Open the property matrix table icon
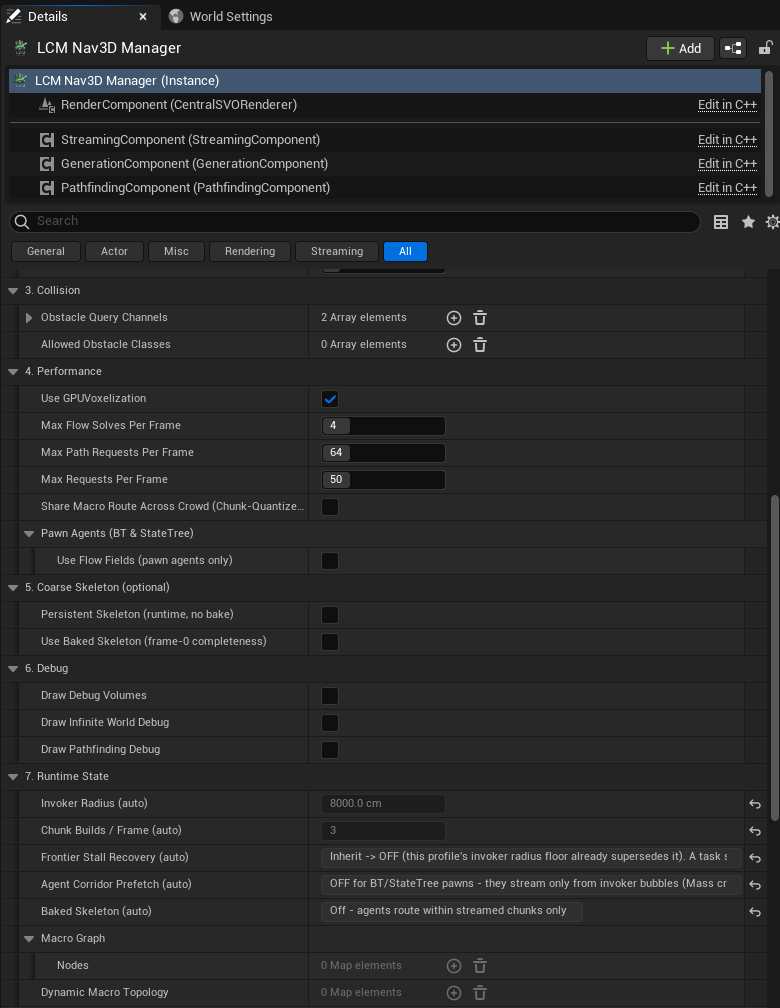 pyautogui.click(x=721, y=222)
